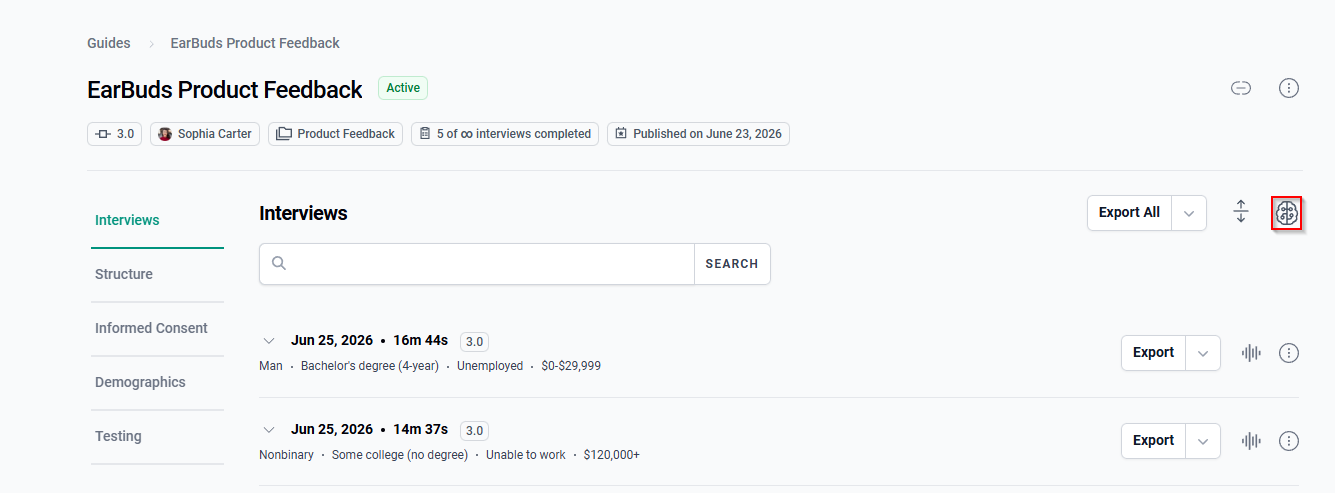Export the 16m 44s interview
The width and height of the screenshot is (1335, 493).
pos(1153,353)
